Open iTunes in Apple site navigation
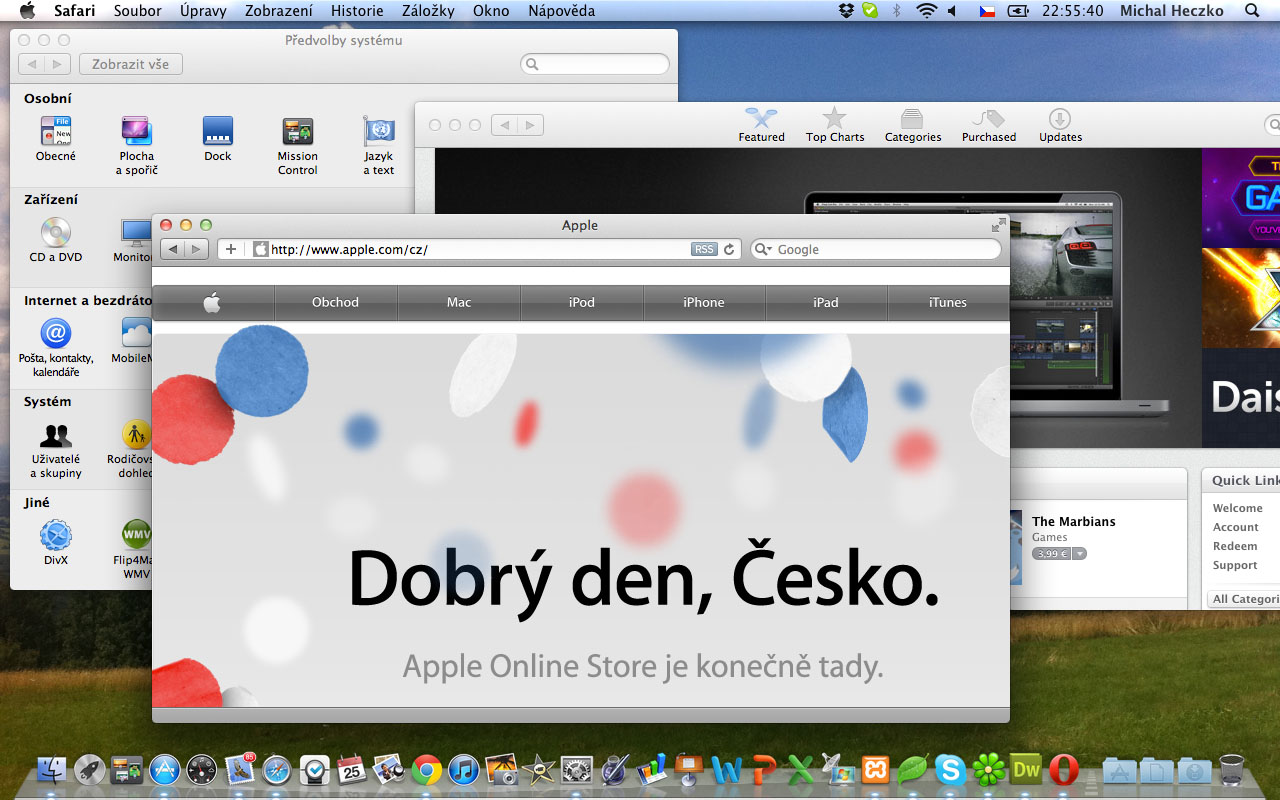Image resolution: width=1280 pixels, height=800 pixels. 948,302
